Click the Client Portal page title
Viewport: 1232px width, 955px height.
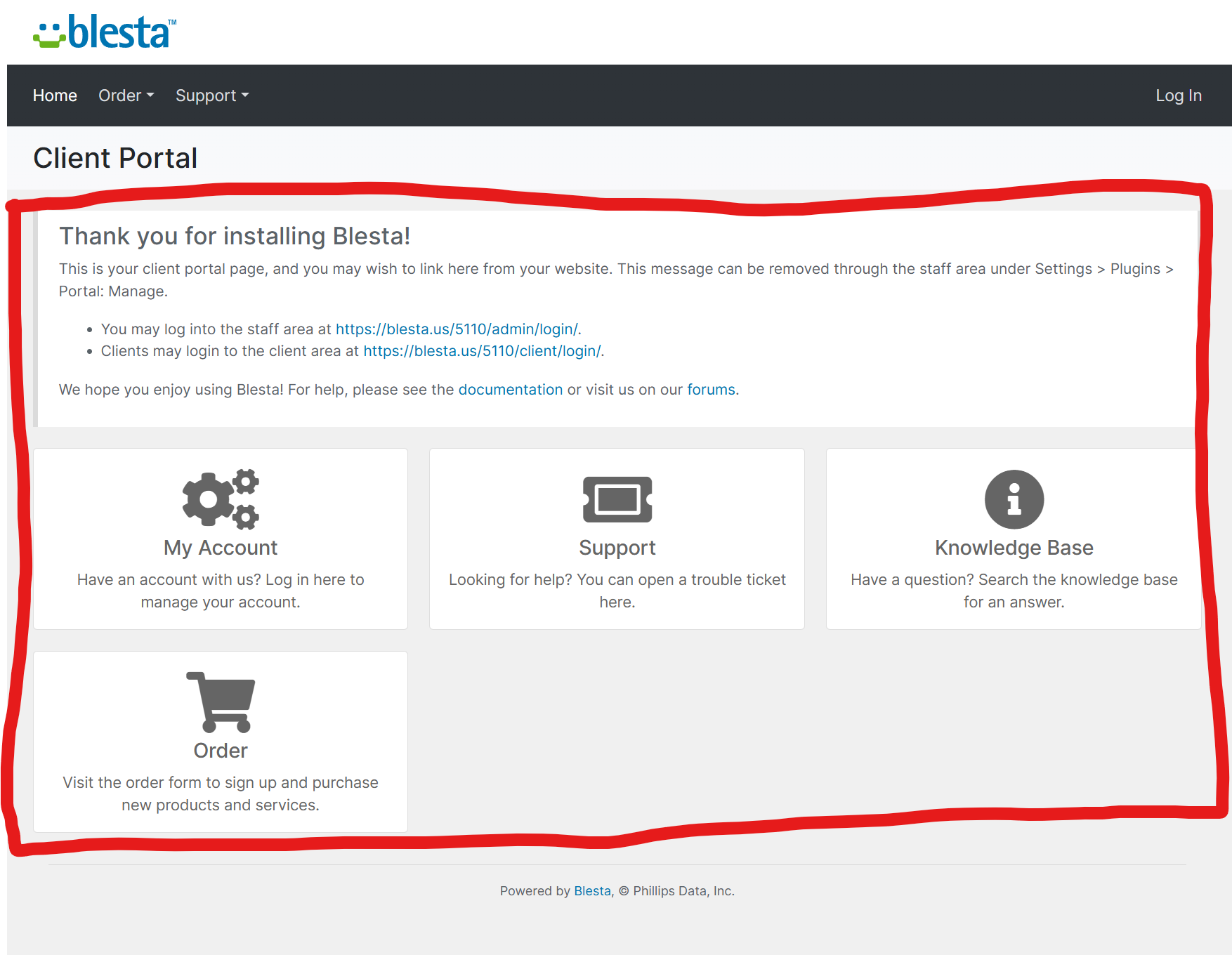point(115,158)
